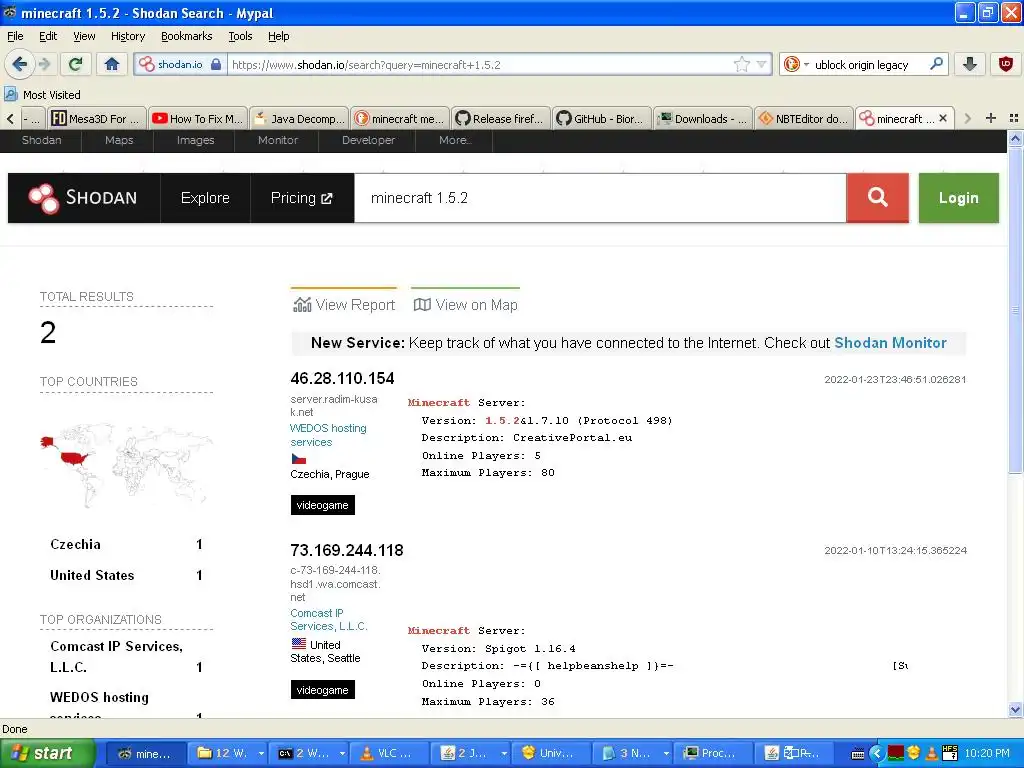
Task: Click the forward navigation arrow
Action: coord(44,64)
